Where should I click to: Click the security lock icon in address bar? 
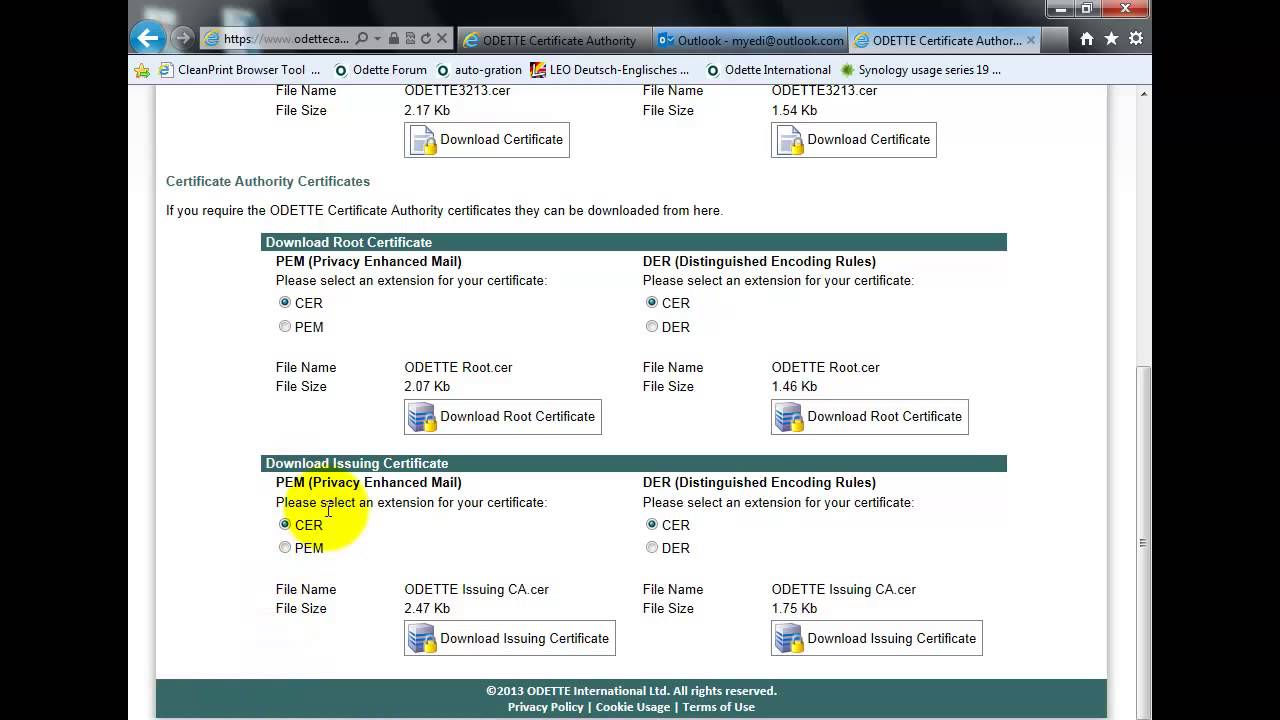coord(394,39)
